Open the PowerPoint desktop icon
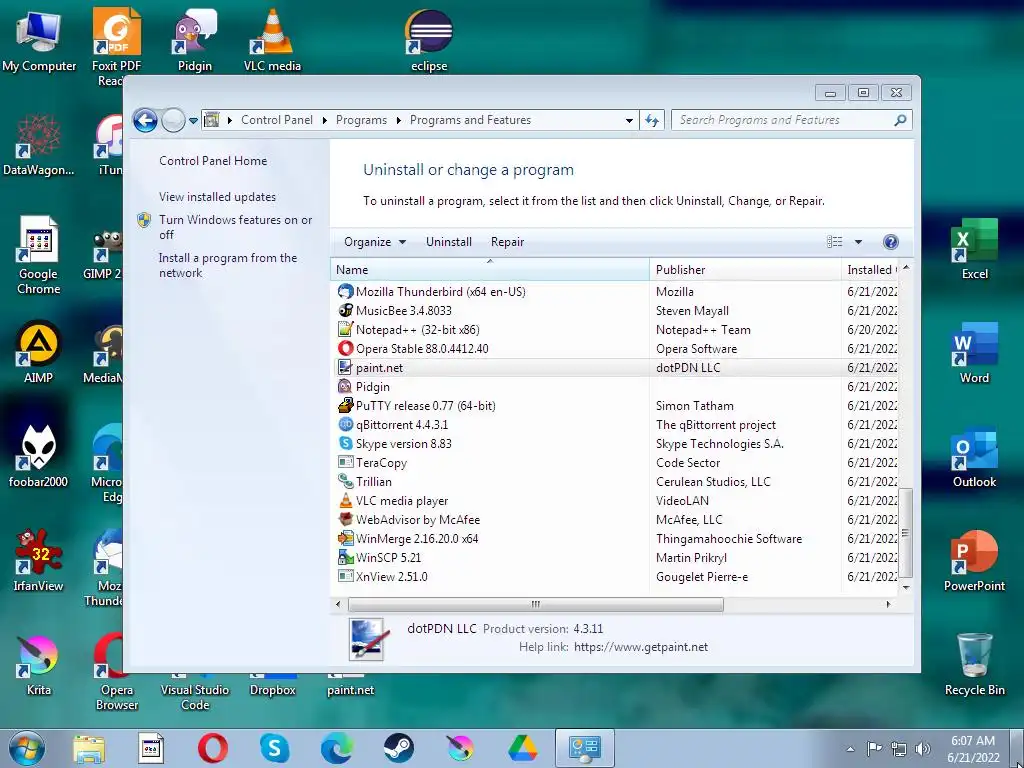This screenshot has height=768, width=1024. coord(974,560)
